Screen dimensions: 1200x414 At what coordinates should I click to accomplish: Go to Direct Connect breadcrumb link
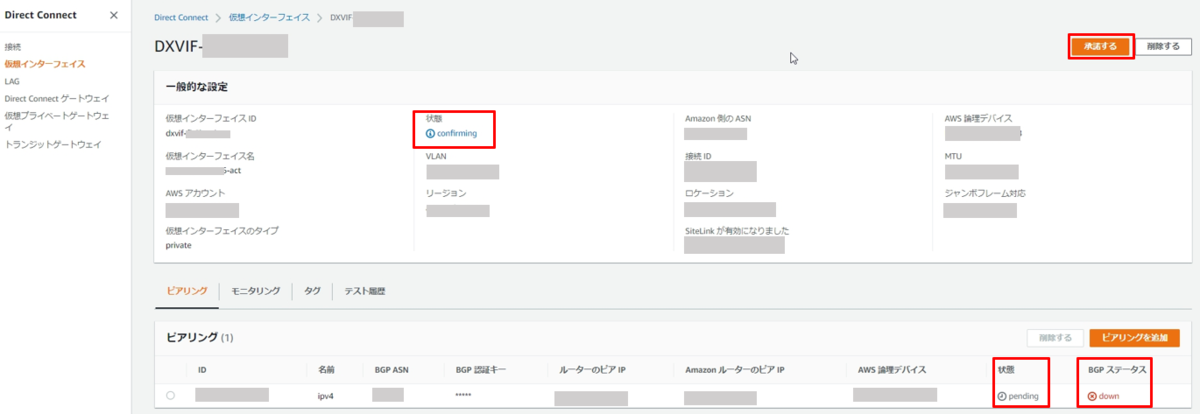[x=179, y=17]
